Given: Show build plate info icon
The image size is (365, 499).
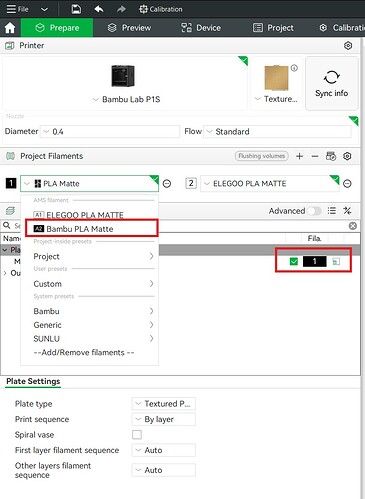Looking at the screenshot, I should (x=294, y=68).
